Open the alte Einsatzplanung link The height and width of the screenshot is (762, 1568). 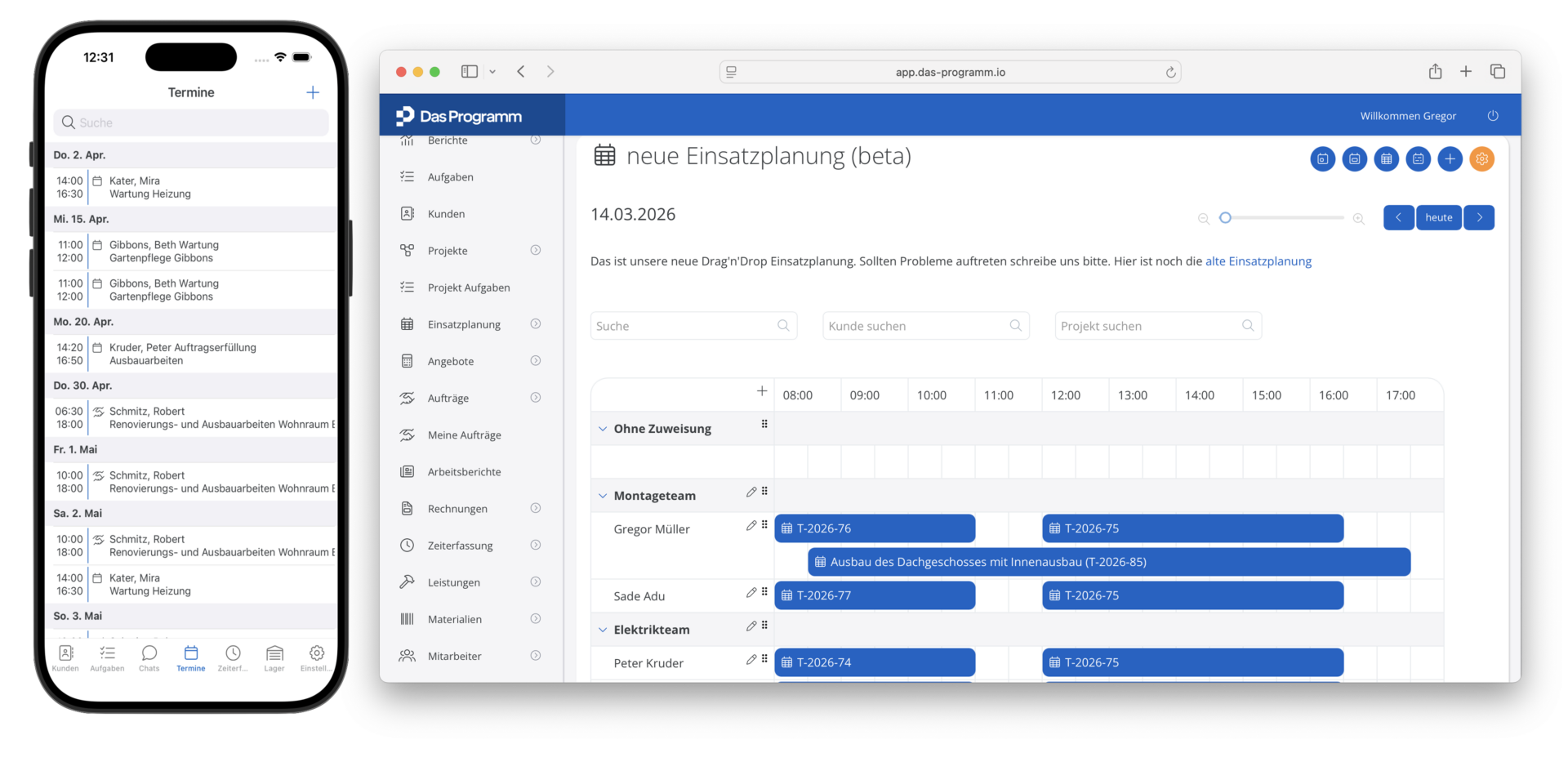(1258, 261)
